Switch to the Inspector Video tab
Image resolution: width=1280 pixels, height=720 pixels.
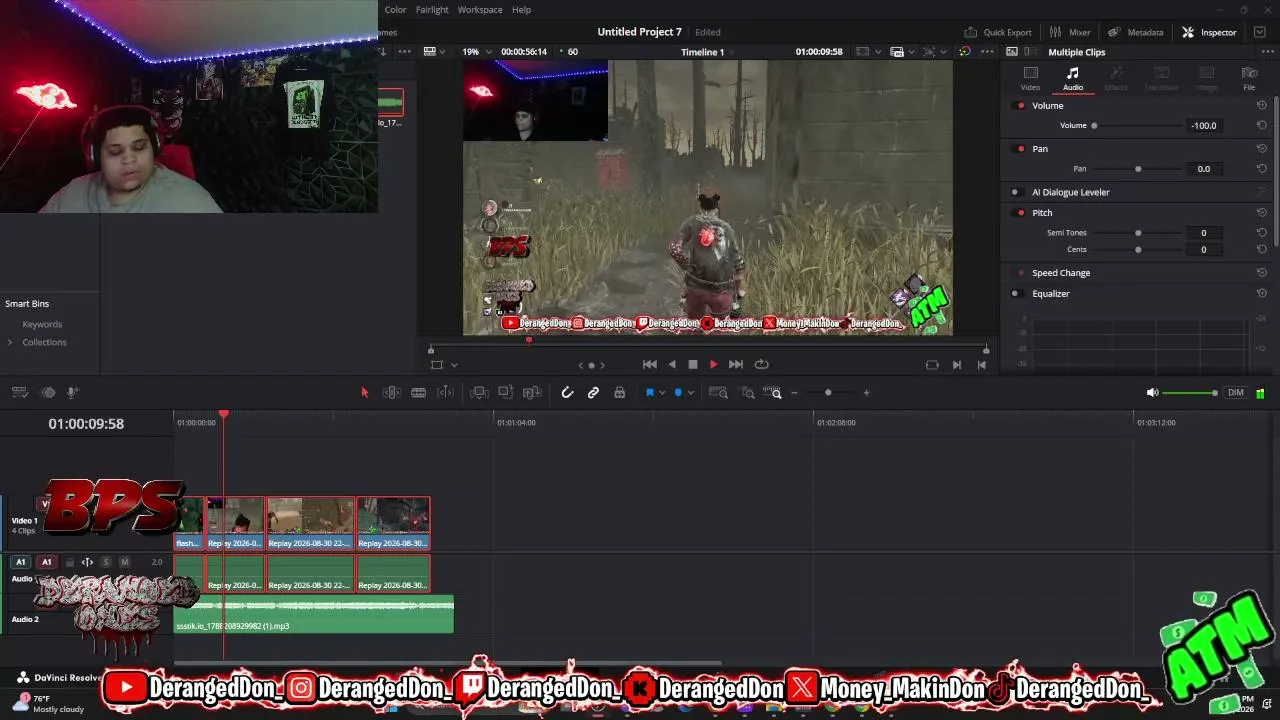tap(1030, 79)
